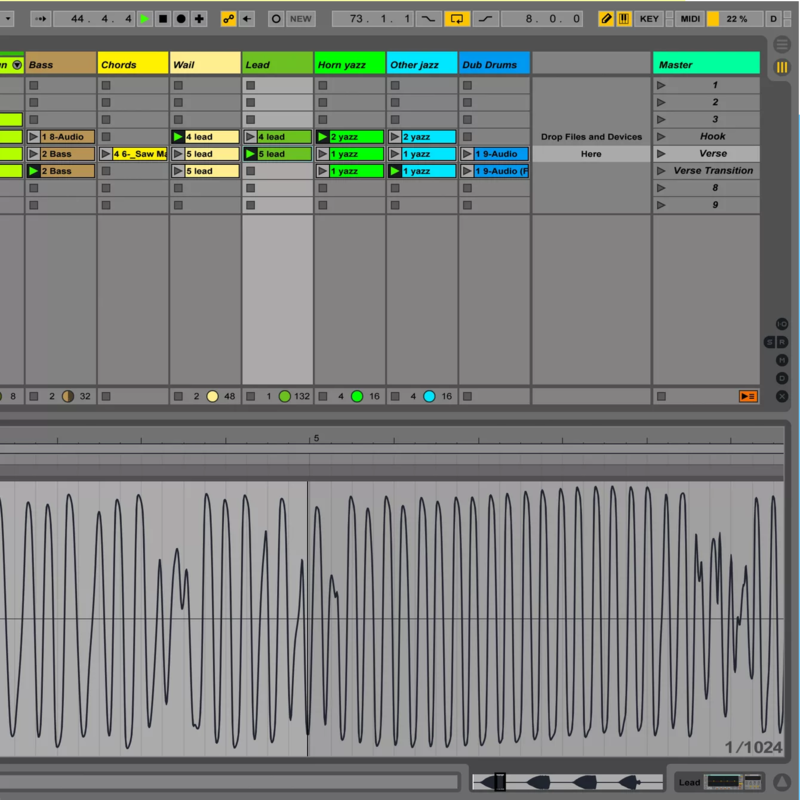Open Key Map mode
Viewport: 800px width, 800px height.
point(650,19)
